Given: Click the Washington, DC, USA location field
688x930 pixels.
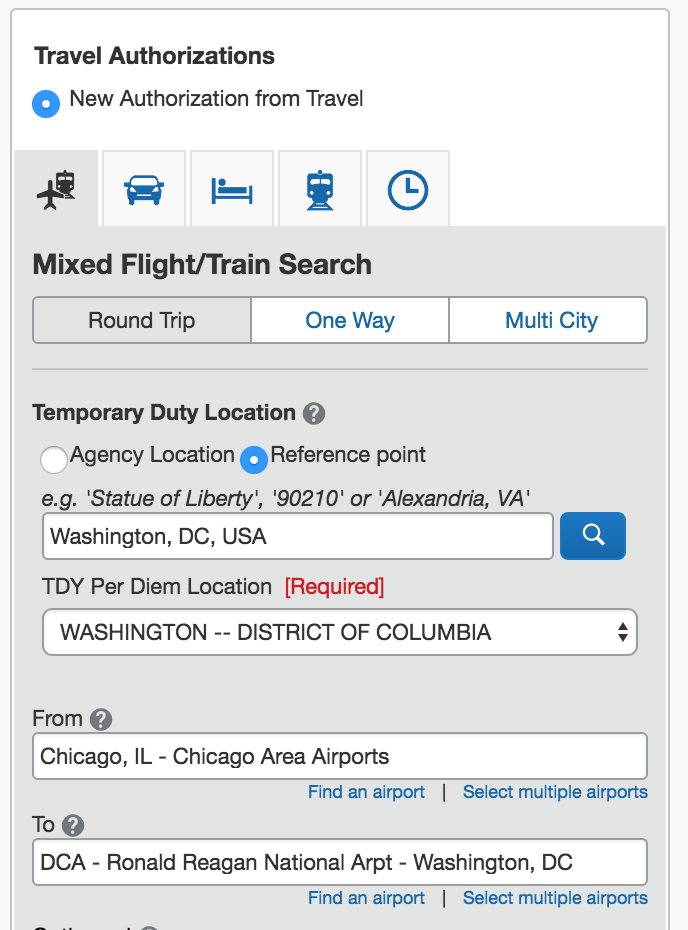Looking at the screenshot, I should click(297, 536).
